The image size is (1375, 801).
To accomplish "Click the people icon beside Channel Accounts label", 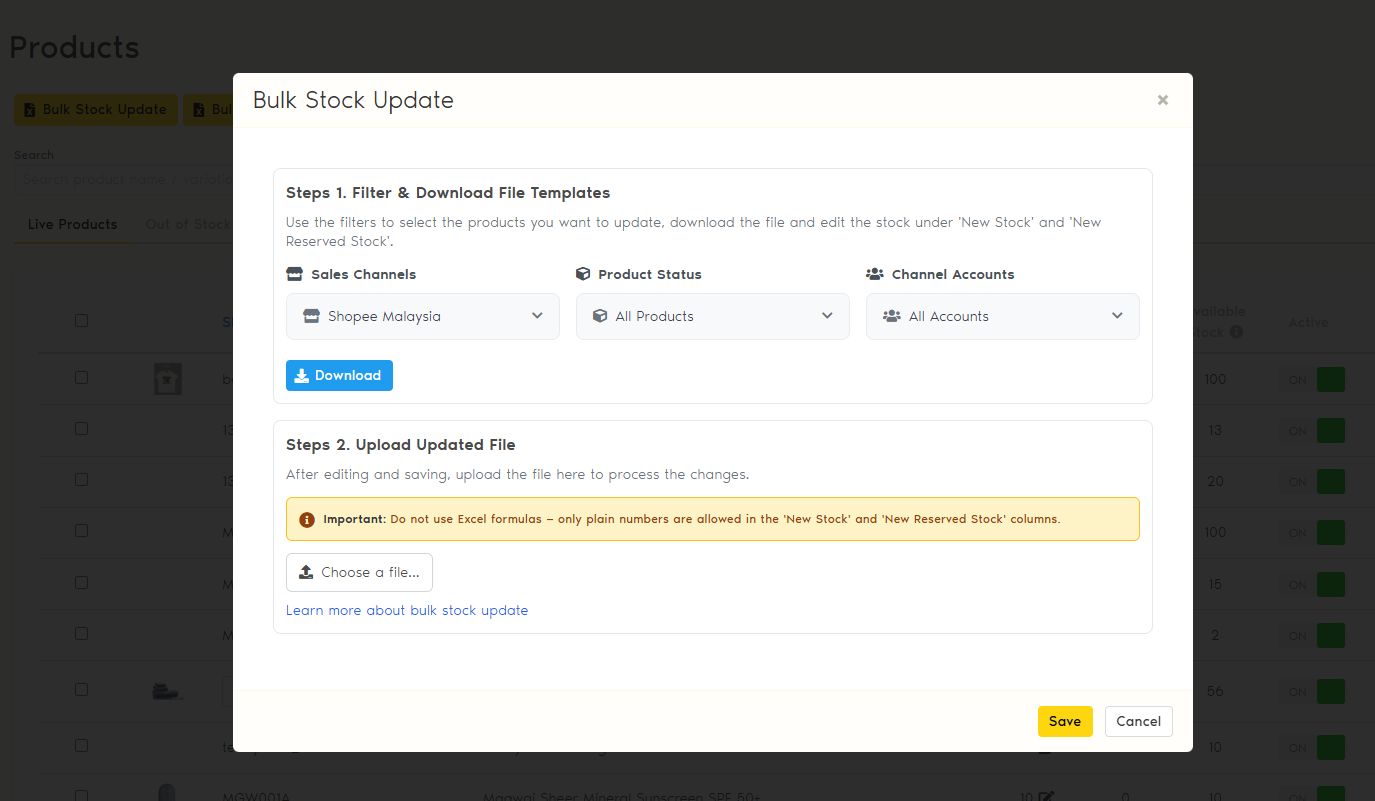I will tap(874, 273).
